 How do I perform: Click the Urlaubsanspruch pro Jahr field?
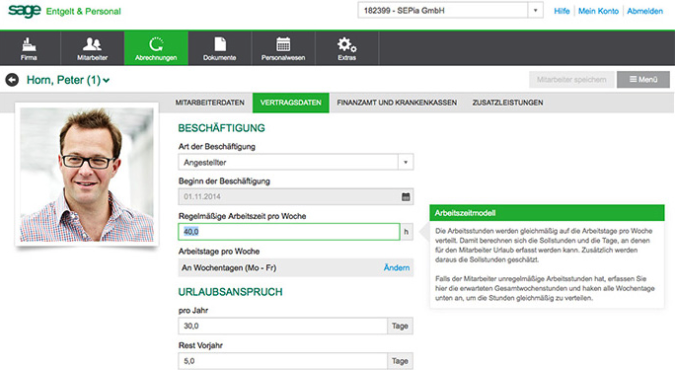click(x=283, y=326)
